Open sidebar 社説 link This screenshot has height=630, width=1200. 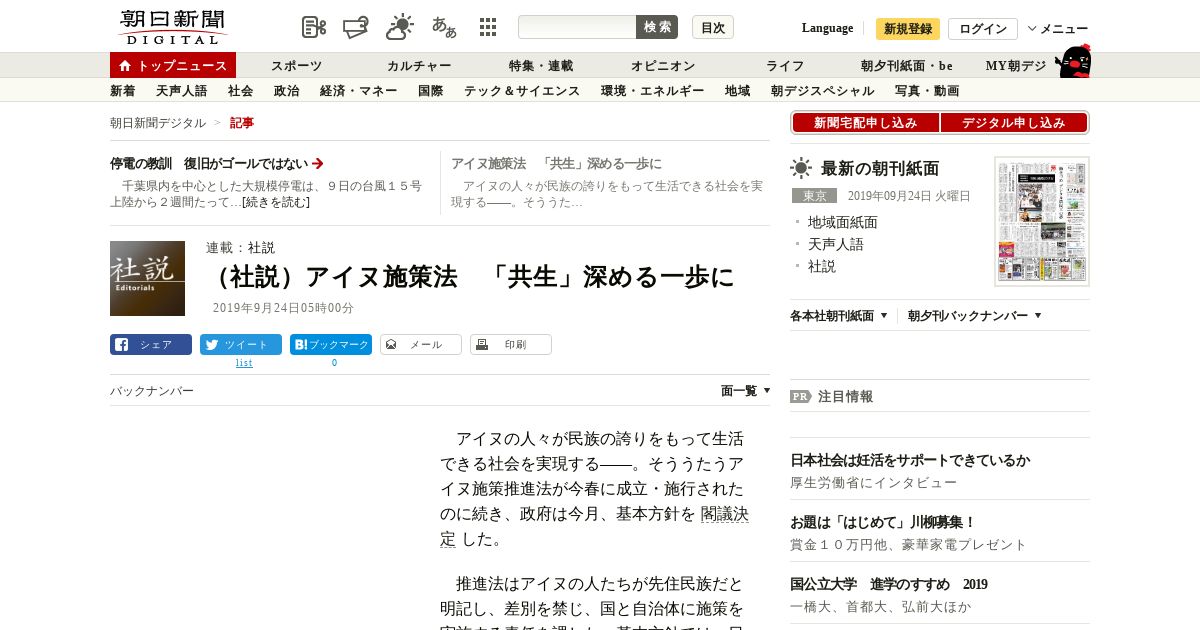(x=822, y=266)
